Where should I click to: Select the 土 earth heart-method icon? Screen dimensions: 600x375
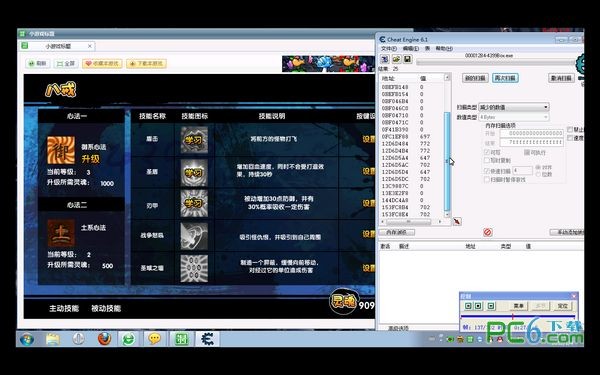[x=61, y=233]
